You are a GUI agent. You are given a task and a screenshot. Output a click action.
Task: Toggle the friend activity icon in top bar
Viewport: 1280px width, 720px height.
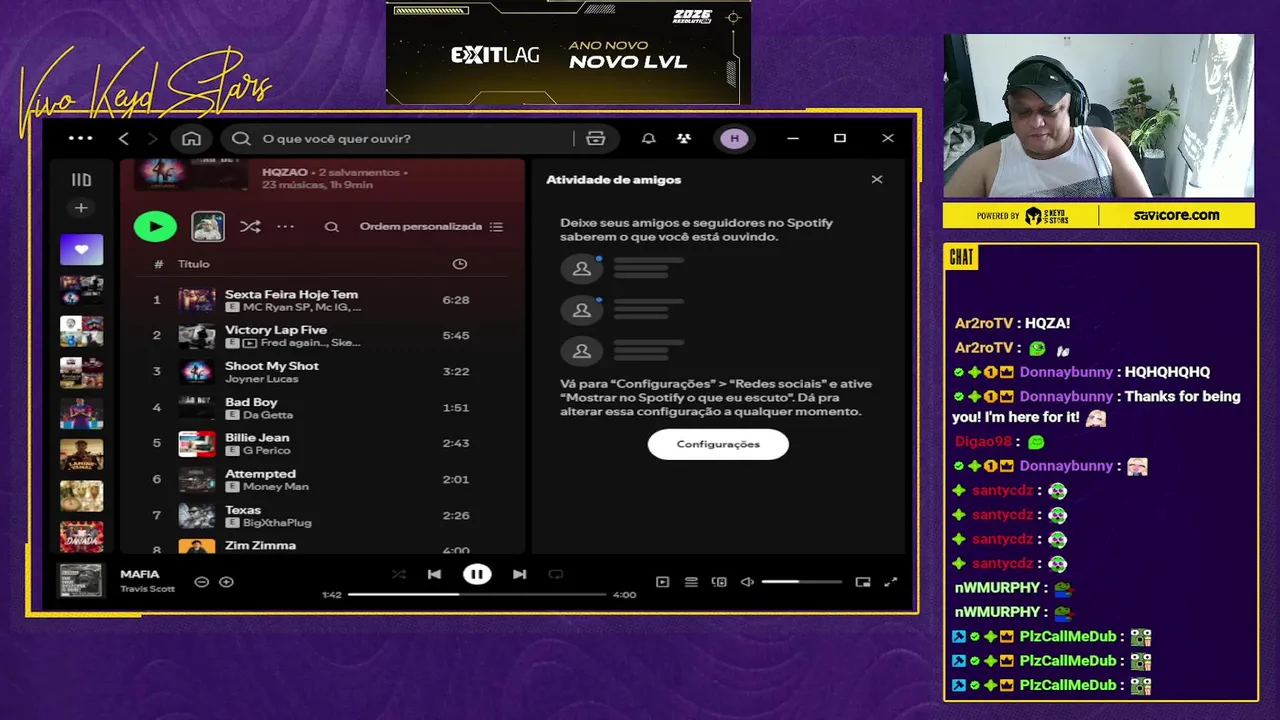(x=684, y=138)
